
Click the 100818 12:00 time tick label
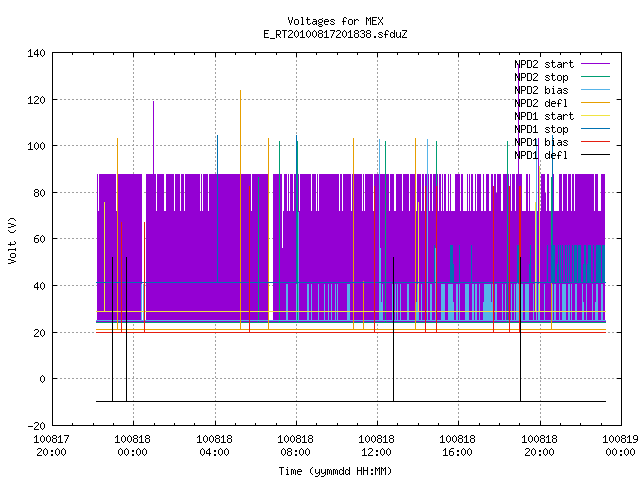point(376,446)
